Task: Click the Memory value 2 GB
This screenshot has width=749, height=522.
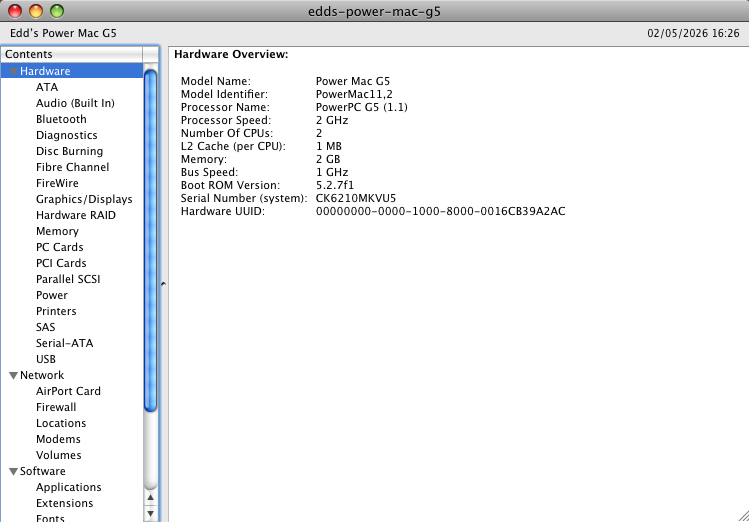Action: pyautogui.click(x=328, y=159)
